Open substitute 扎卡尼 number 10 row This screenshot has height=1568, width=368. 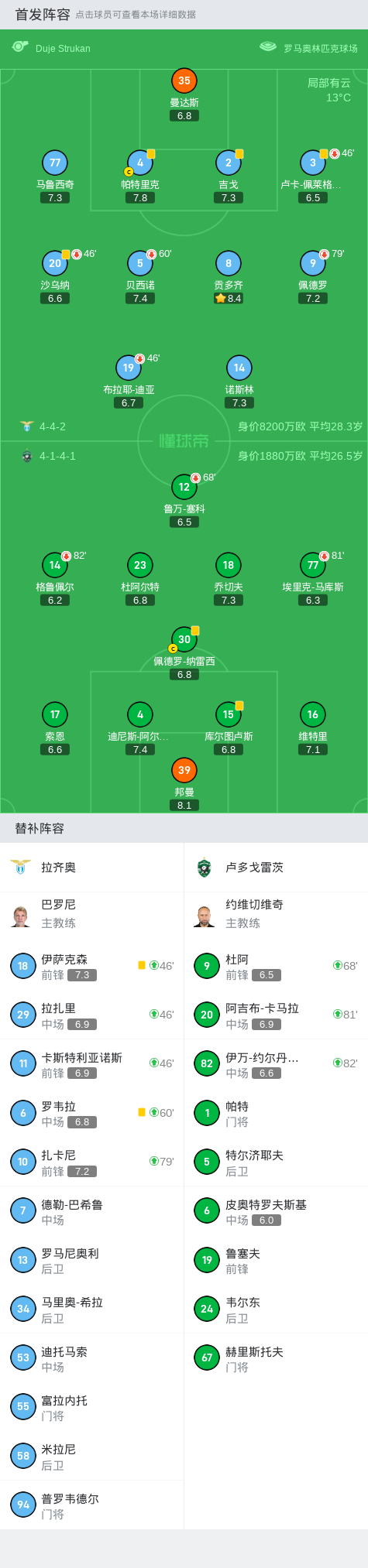point(91,1162)
